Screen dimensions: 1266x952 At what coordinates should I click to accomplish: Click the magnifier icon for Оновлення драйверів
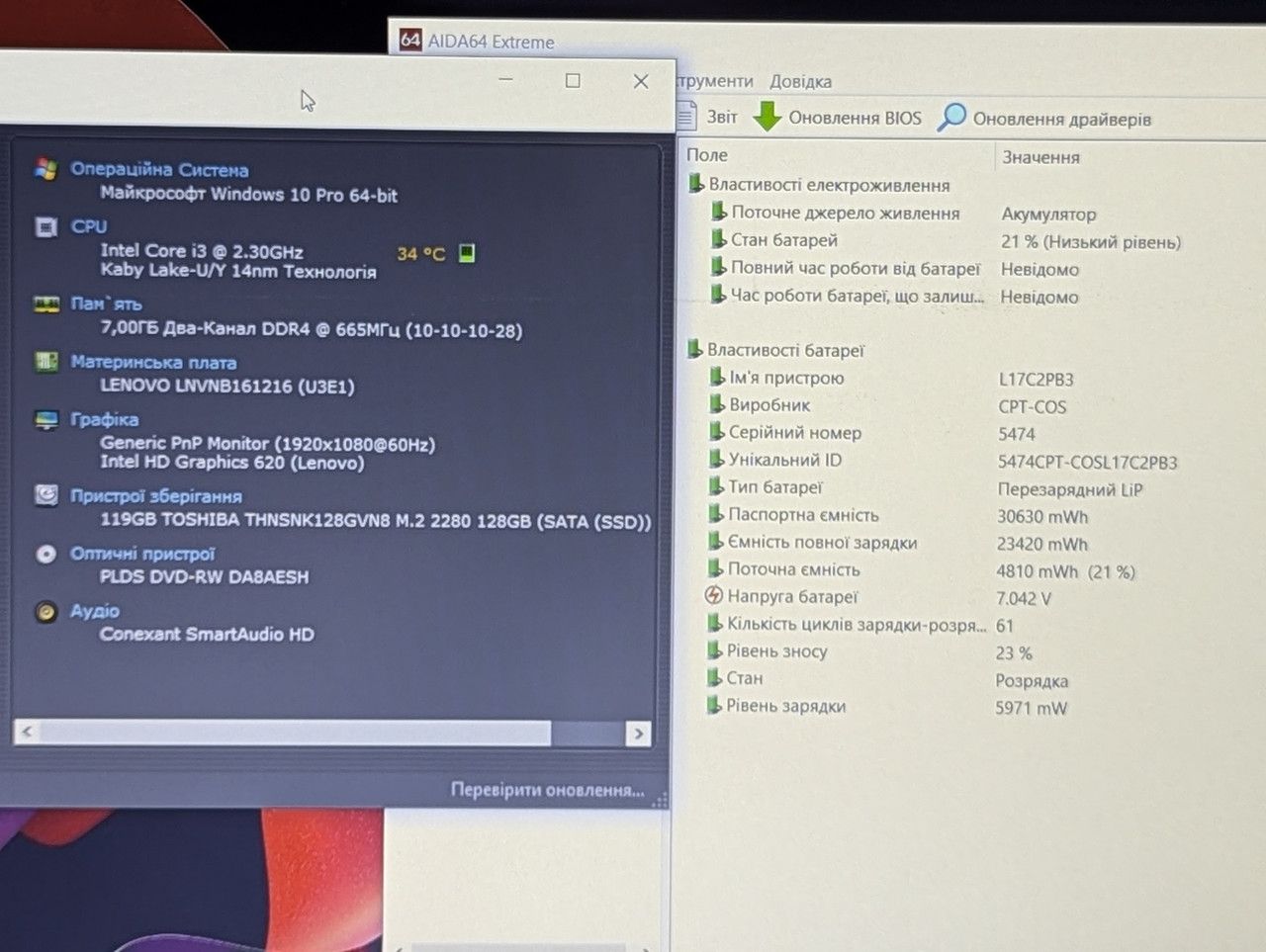pyautogui.click(x=951, y=117)
